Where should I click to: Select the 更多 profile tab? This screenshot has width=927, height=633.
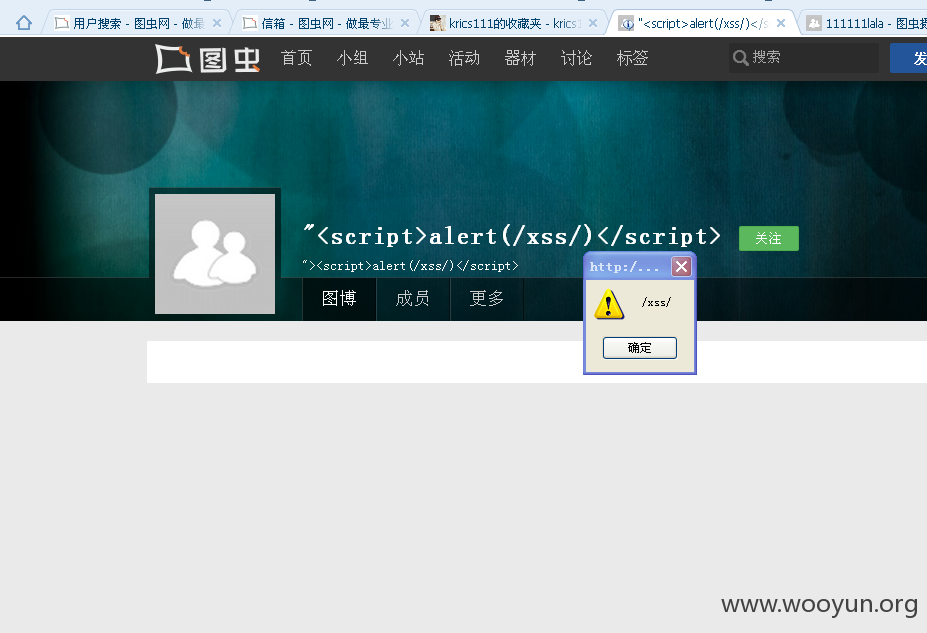(x=487, y=298)
